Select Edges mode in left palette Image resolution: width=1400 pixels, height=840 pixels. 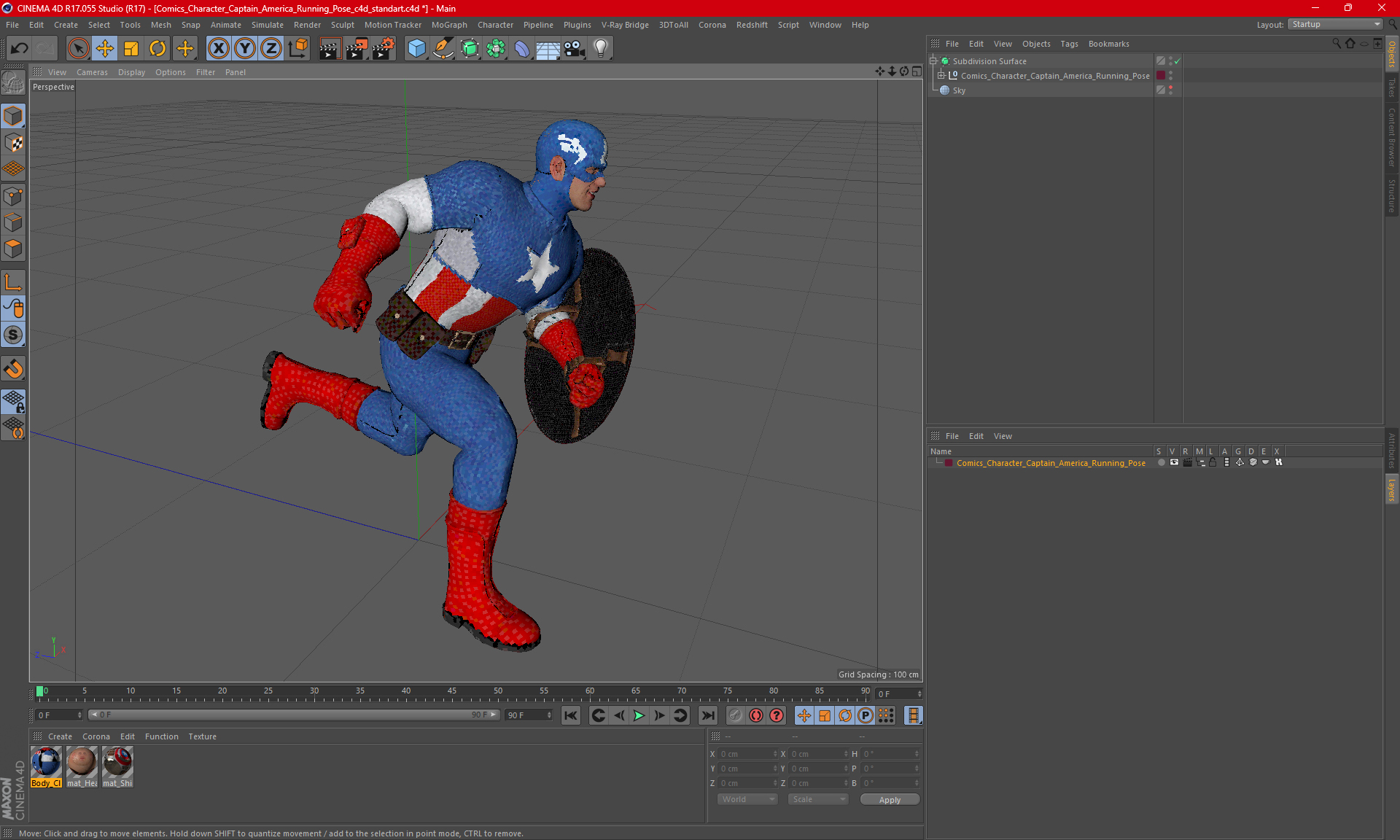pos(13,222)
